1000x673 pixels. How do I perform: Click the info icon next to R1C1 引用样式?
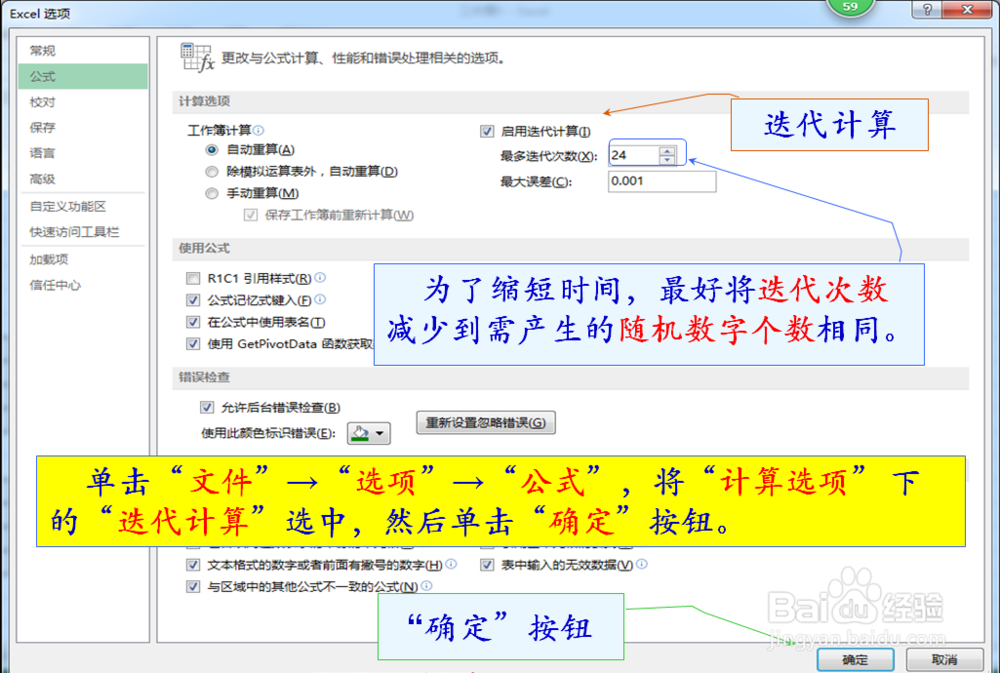point(318,276)
